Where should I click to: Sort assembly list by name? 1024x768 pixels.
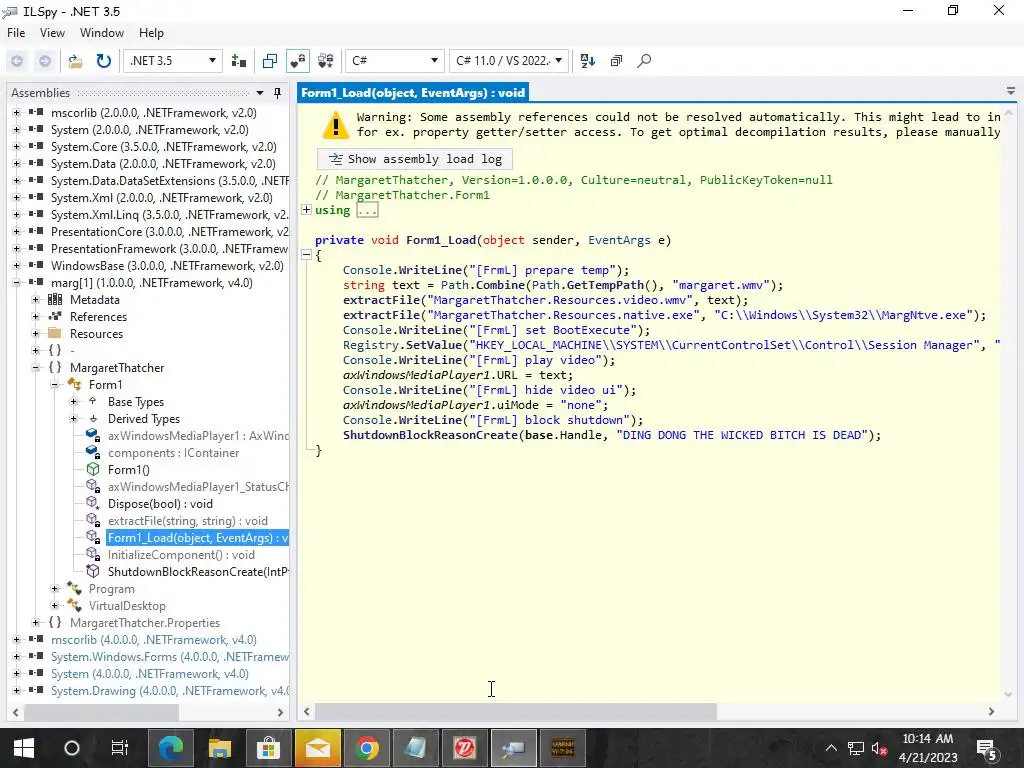[588, 61]
